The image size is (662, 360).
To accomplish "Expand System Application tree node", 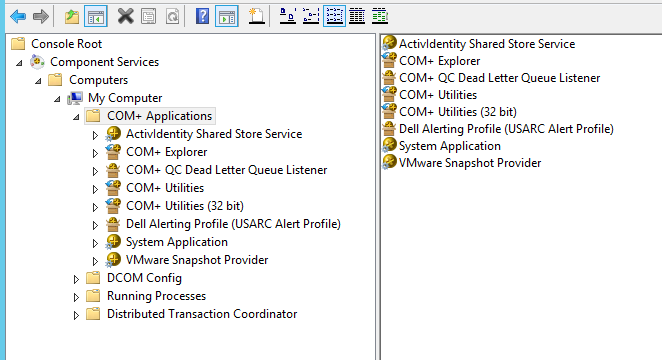I will 95,243.
